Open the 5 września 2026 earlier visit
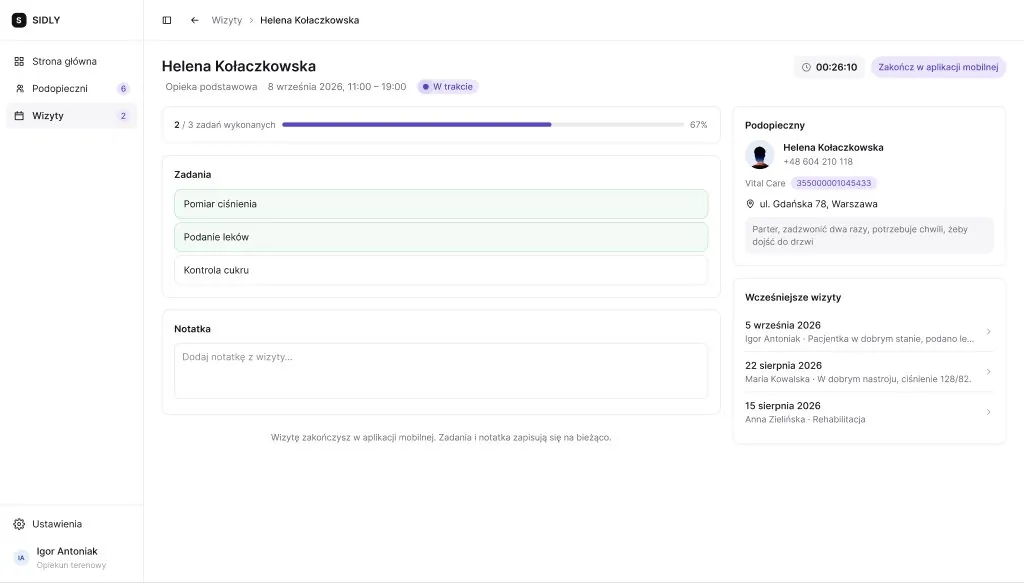Viewport: 1024px width, 583px height. click(869, 332)
